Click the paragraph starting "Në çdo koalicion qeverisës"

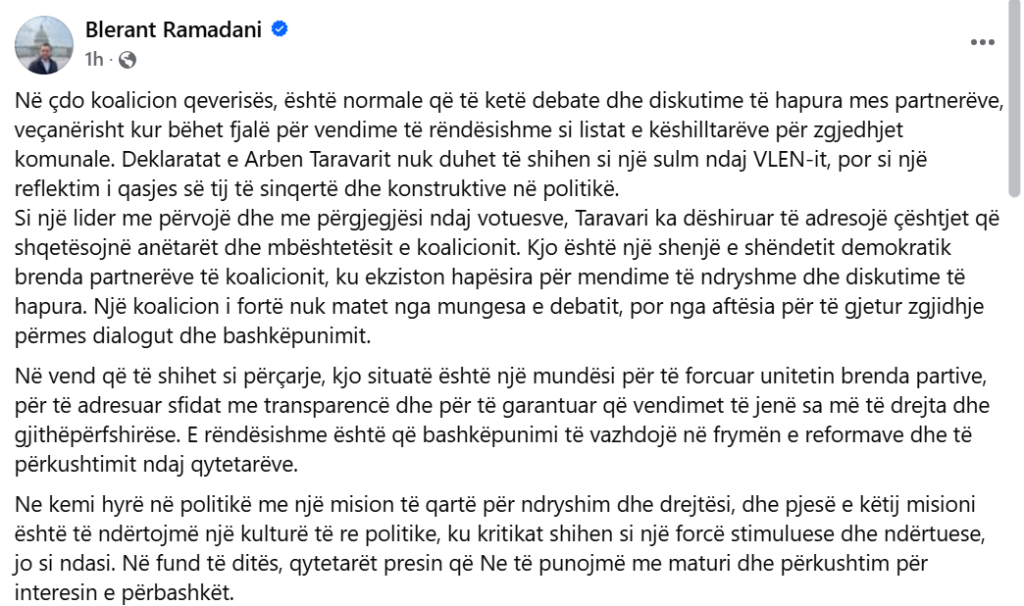coord(509,144)
